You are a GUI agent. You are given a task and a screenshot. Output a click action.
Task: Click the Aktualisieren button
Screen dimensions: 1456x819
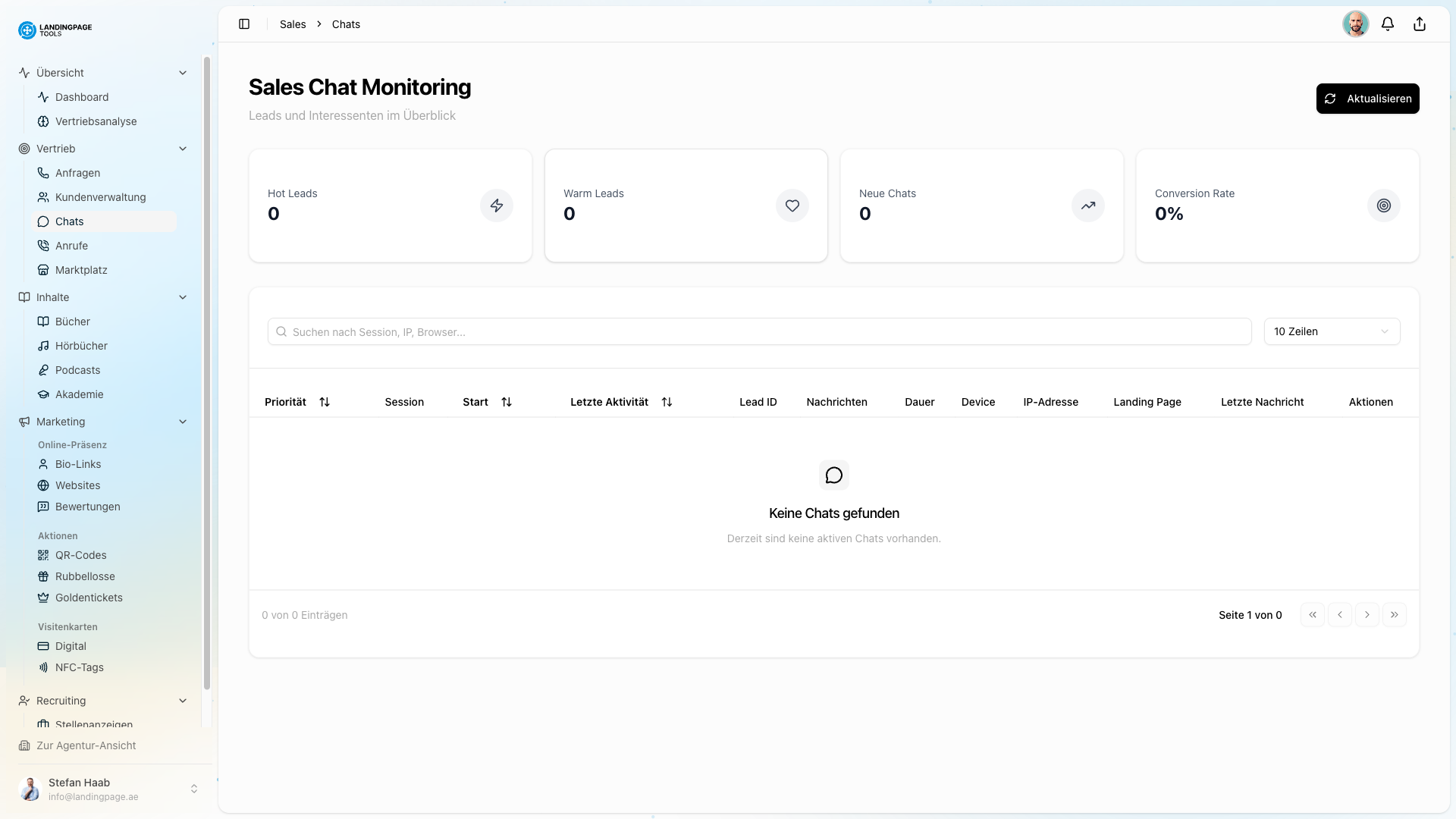(1367, 99)
